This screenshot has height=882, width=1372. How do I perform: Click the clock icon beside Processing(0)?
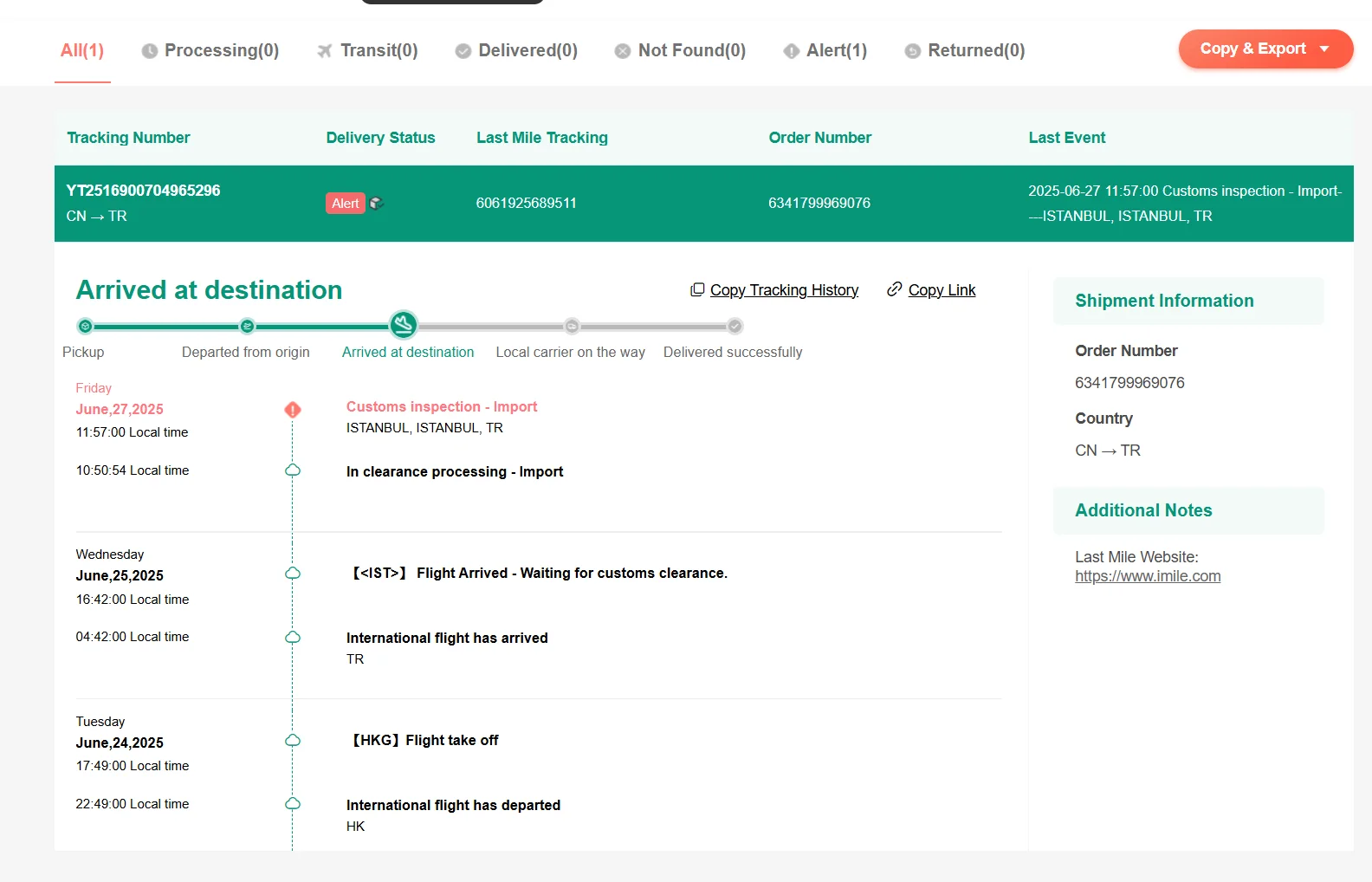coord(150,51)
